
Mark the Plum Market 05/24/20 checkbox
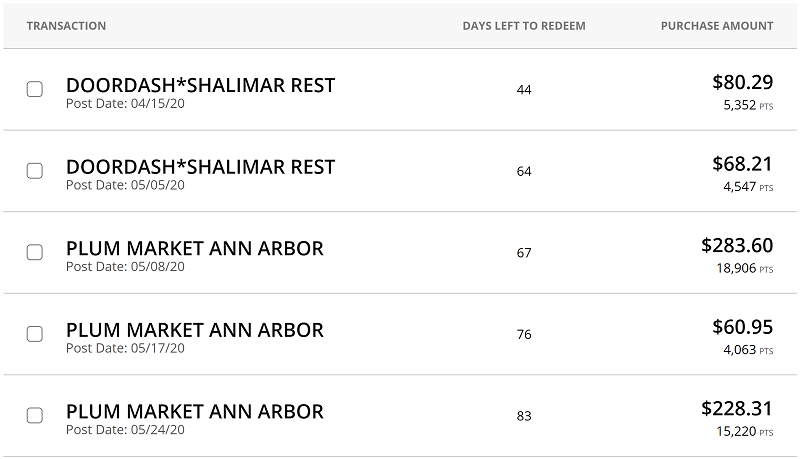pos(35,416)
